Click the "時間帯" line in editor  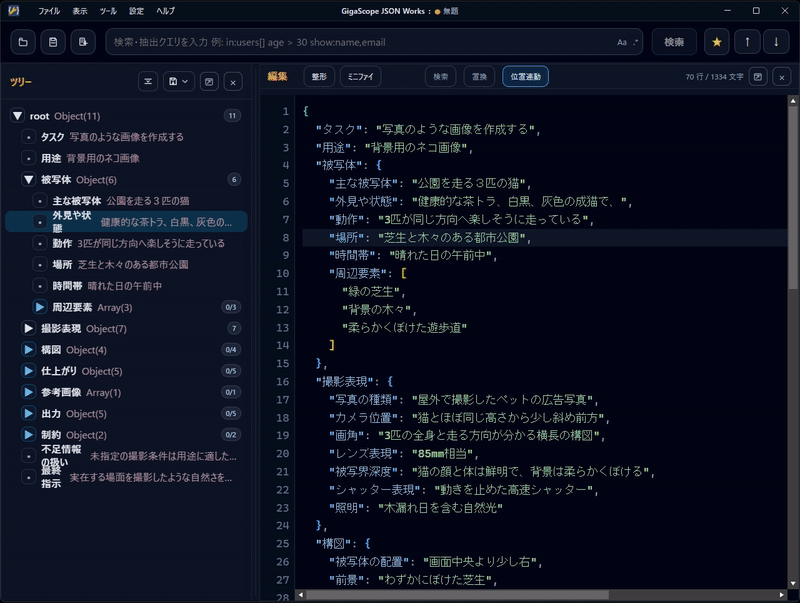(x=413, y=255)
